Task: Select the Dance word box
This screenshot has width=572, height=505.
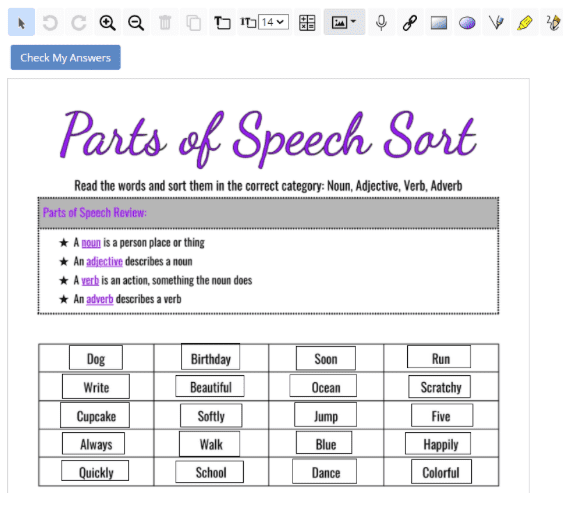Action: (325, 471)
